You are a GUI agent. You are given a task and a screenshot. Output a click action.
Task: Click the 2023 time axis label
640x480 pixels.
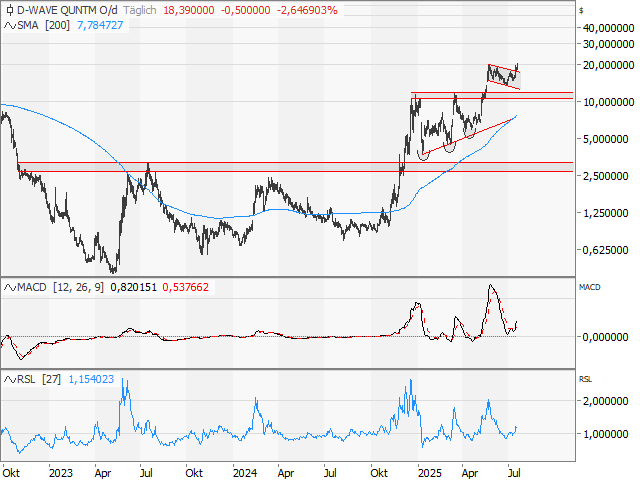pyautogui.click(x=60, y=473)
